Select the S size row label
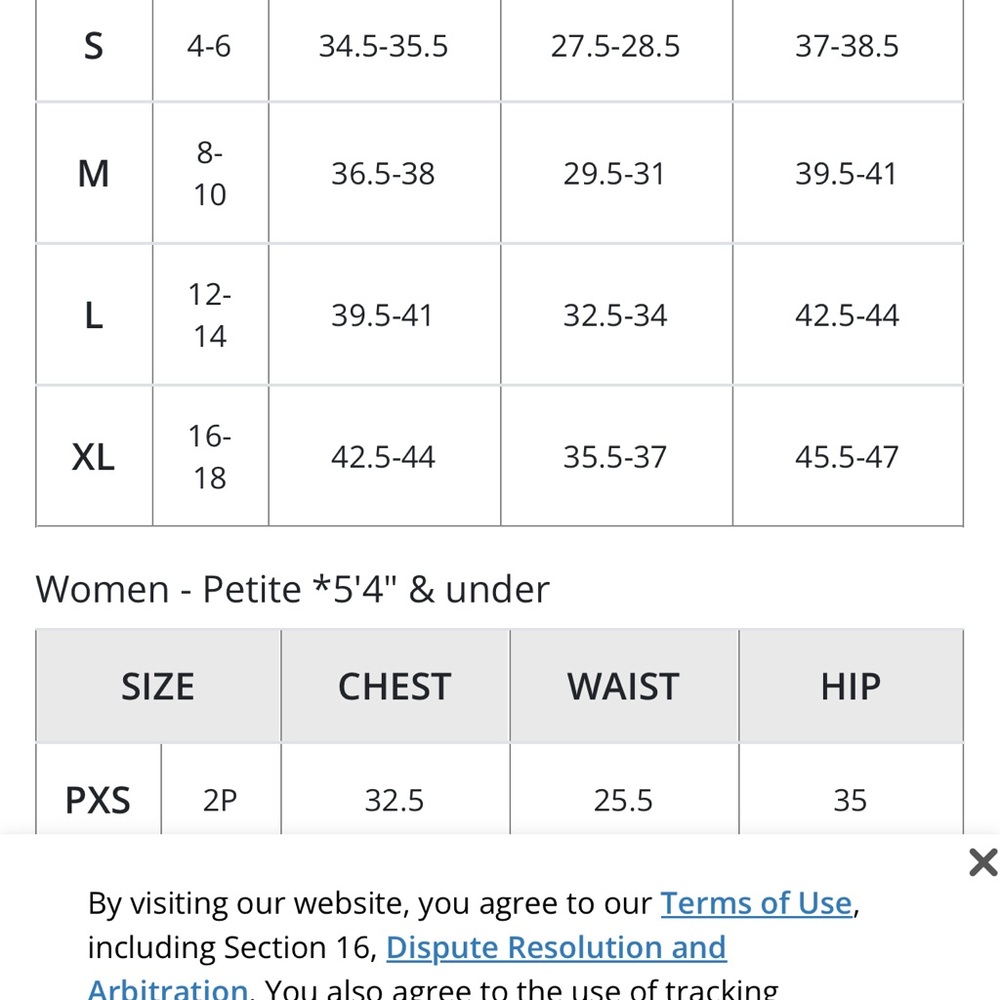 click(94, 47)
